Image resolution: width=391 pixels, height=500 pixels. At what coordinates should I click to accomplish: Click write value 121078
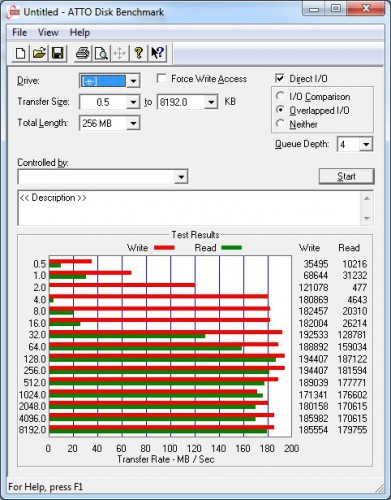[x=313, y=288]
